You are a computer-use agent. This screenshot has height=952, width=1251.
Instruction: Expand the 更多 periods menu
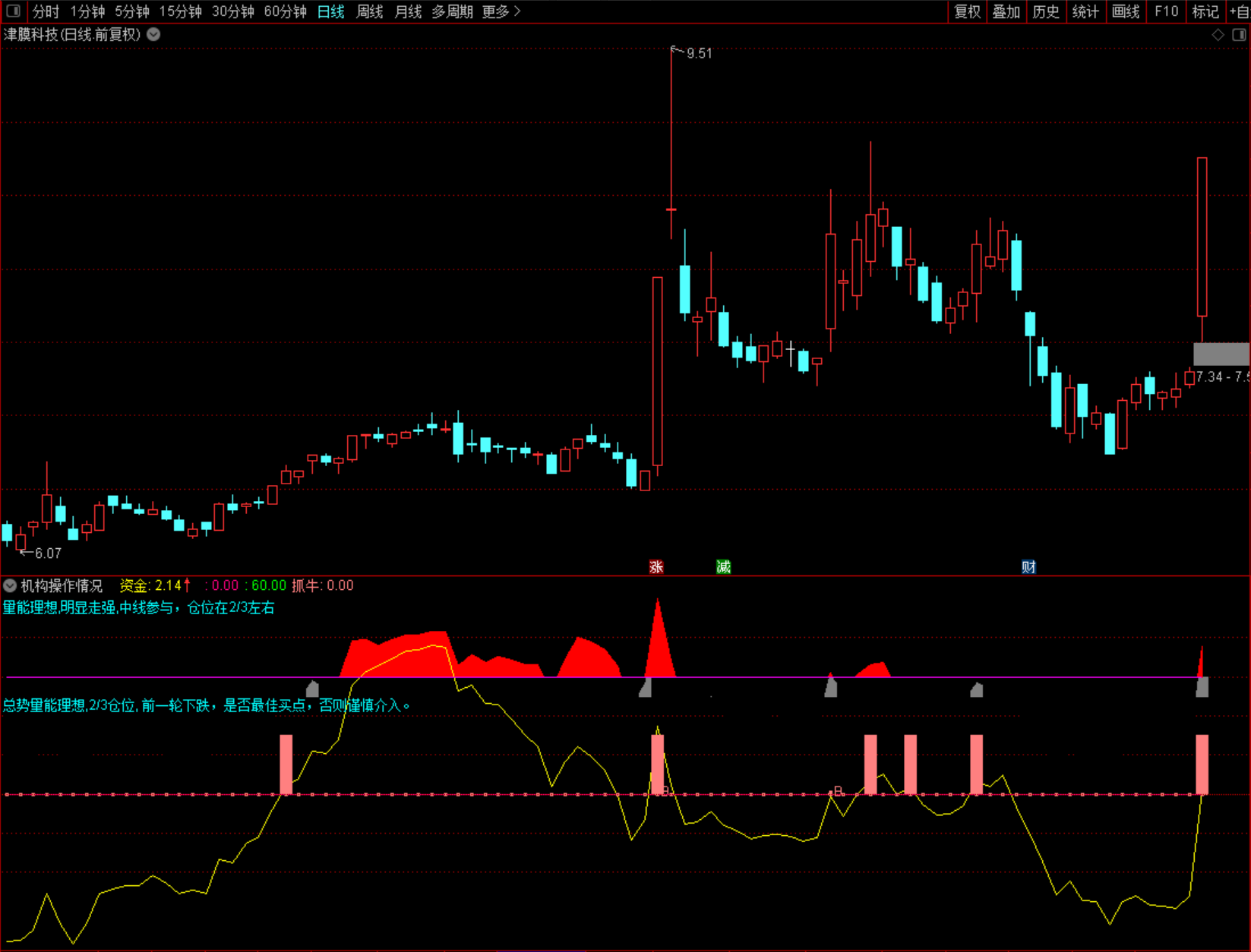pos(501,11)
